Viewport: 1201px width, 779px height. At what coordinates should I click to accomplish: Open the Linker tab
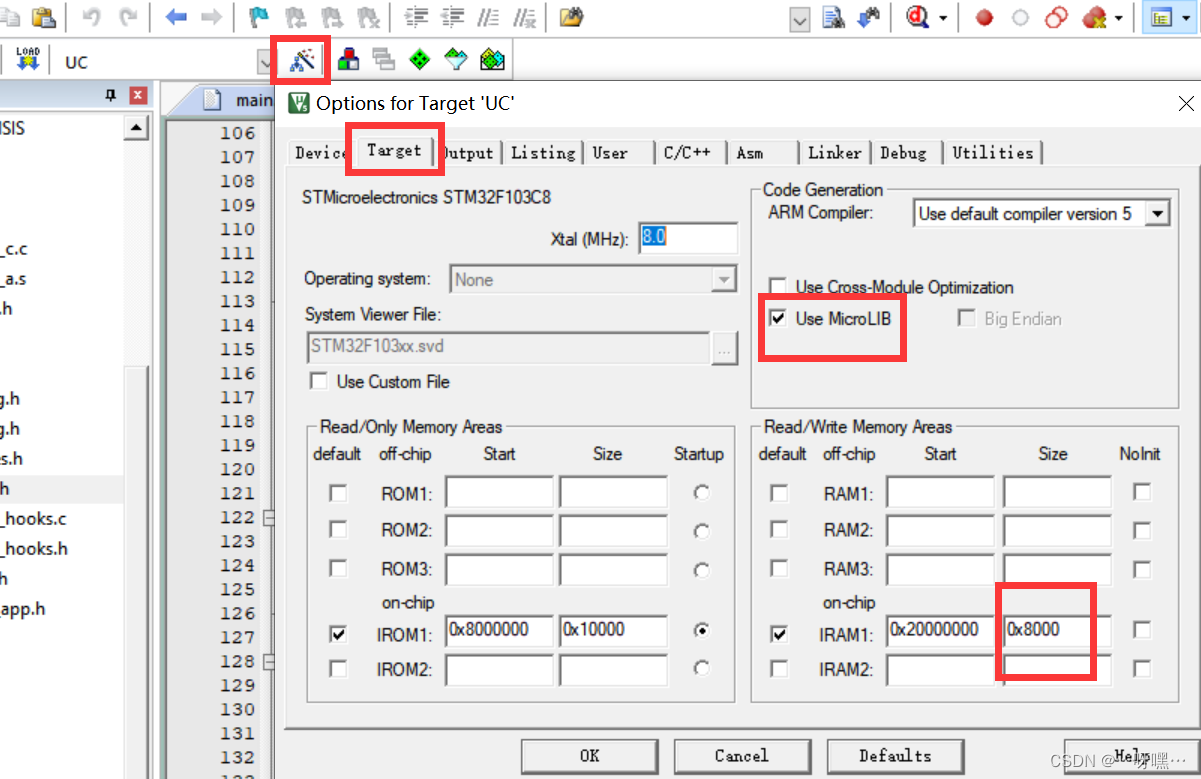835,153
